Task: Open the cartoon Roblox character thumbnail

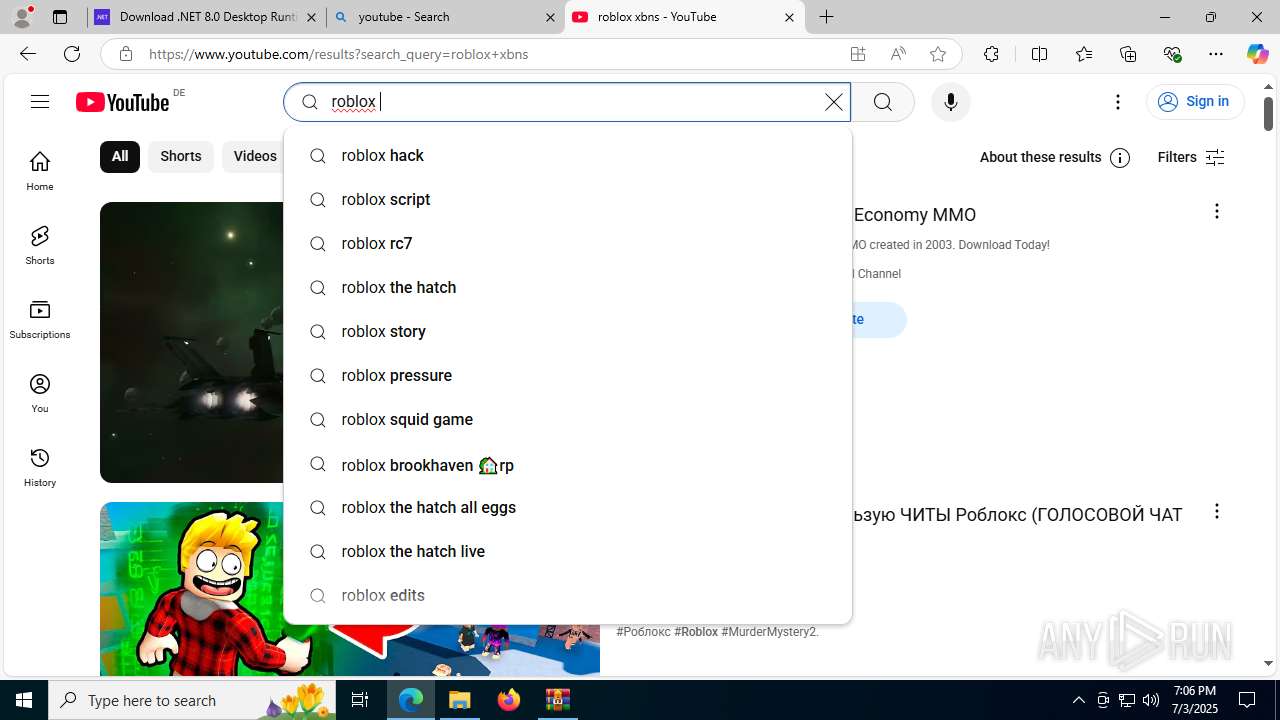Action: click(x=192, y=589)
